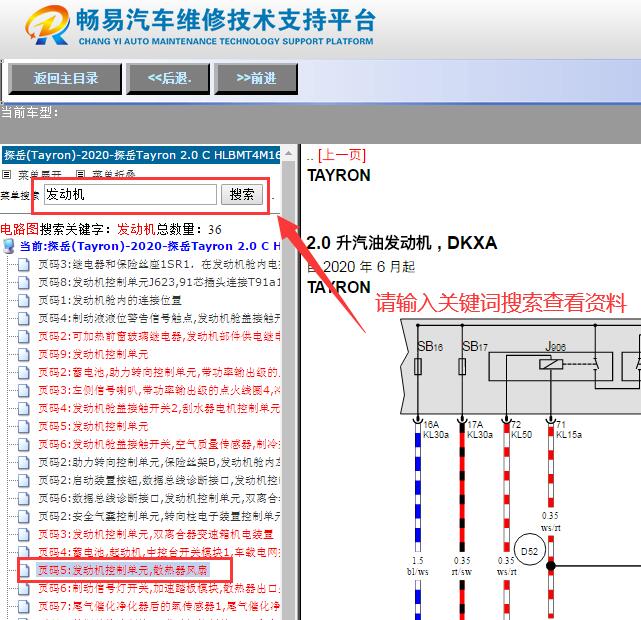This screenshot has width=641, height=620.
Task: Click page icon of 页码4:蓄电池,起动机
Action: (x=24, y=552)
